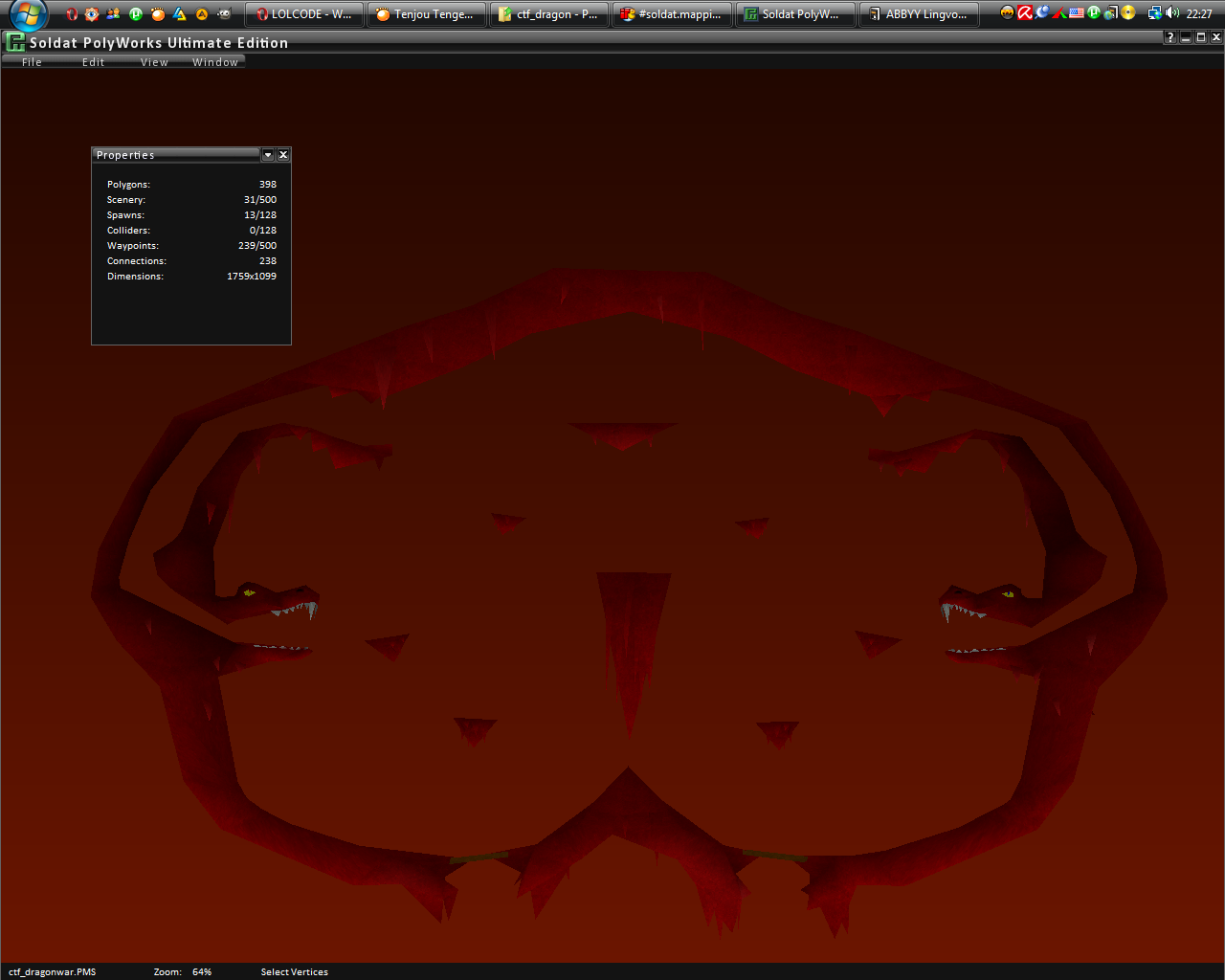The image size is (1225, 980).
Task: Click the help question mark button
Action: [x=1169, y=37]
